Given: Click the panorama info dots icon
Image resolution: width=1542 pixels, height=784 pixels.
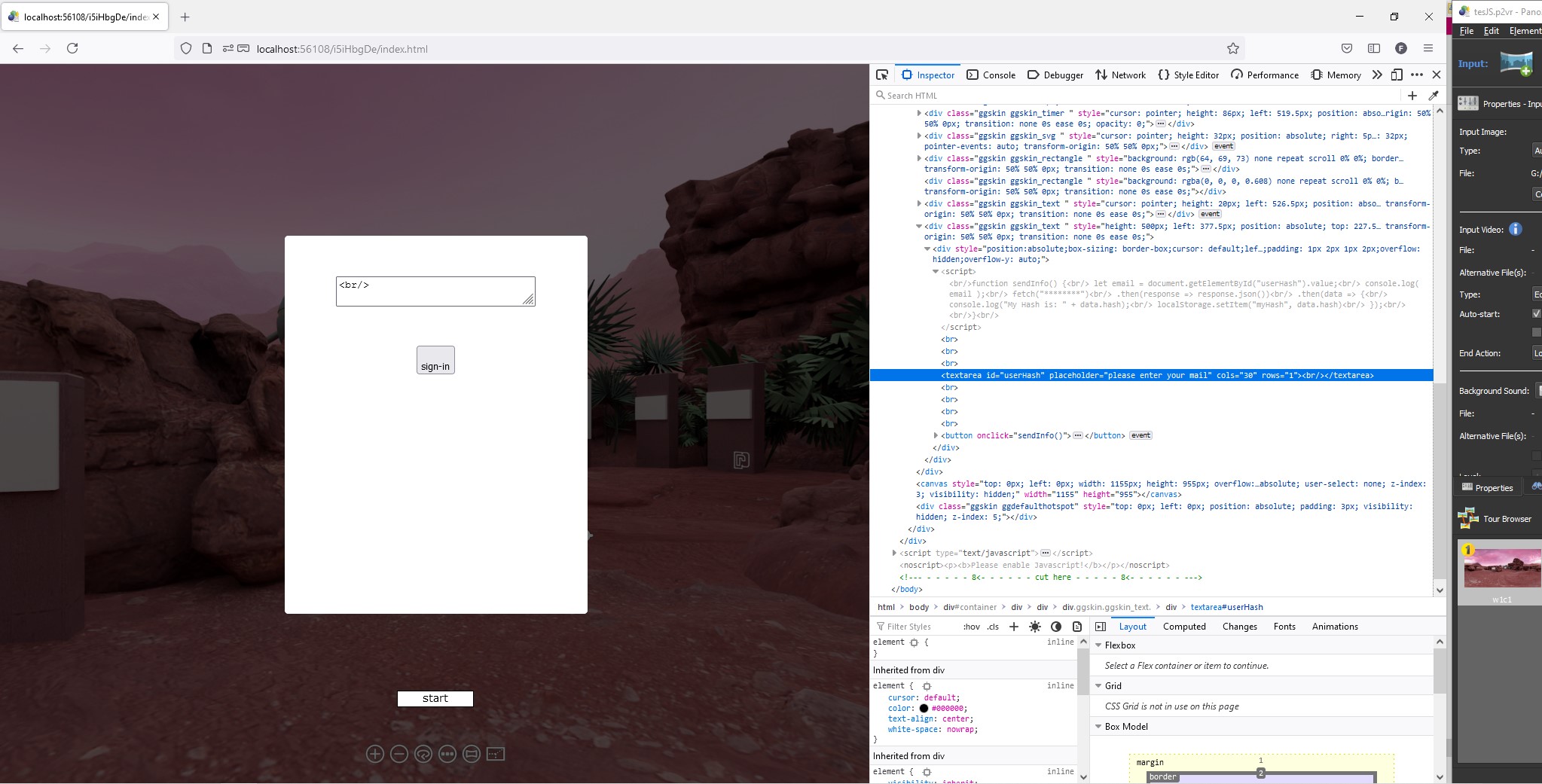Looking at the screenshot, I should [x=447, y=754].
